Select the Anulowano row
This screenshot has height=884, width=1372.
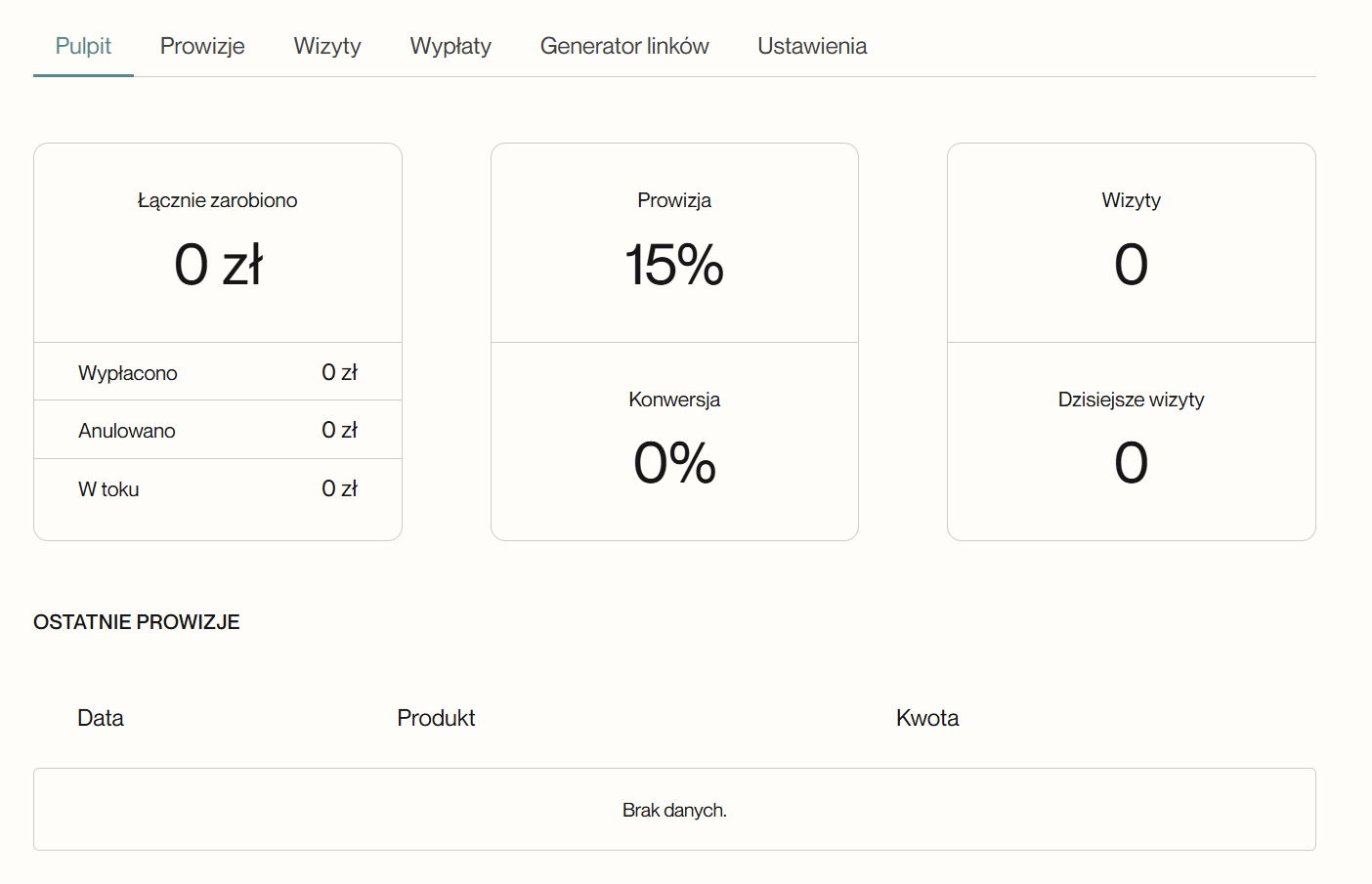(x=218, y=430)
